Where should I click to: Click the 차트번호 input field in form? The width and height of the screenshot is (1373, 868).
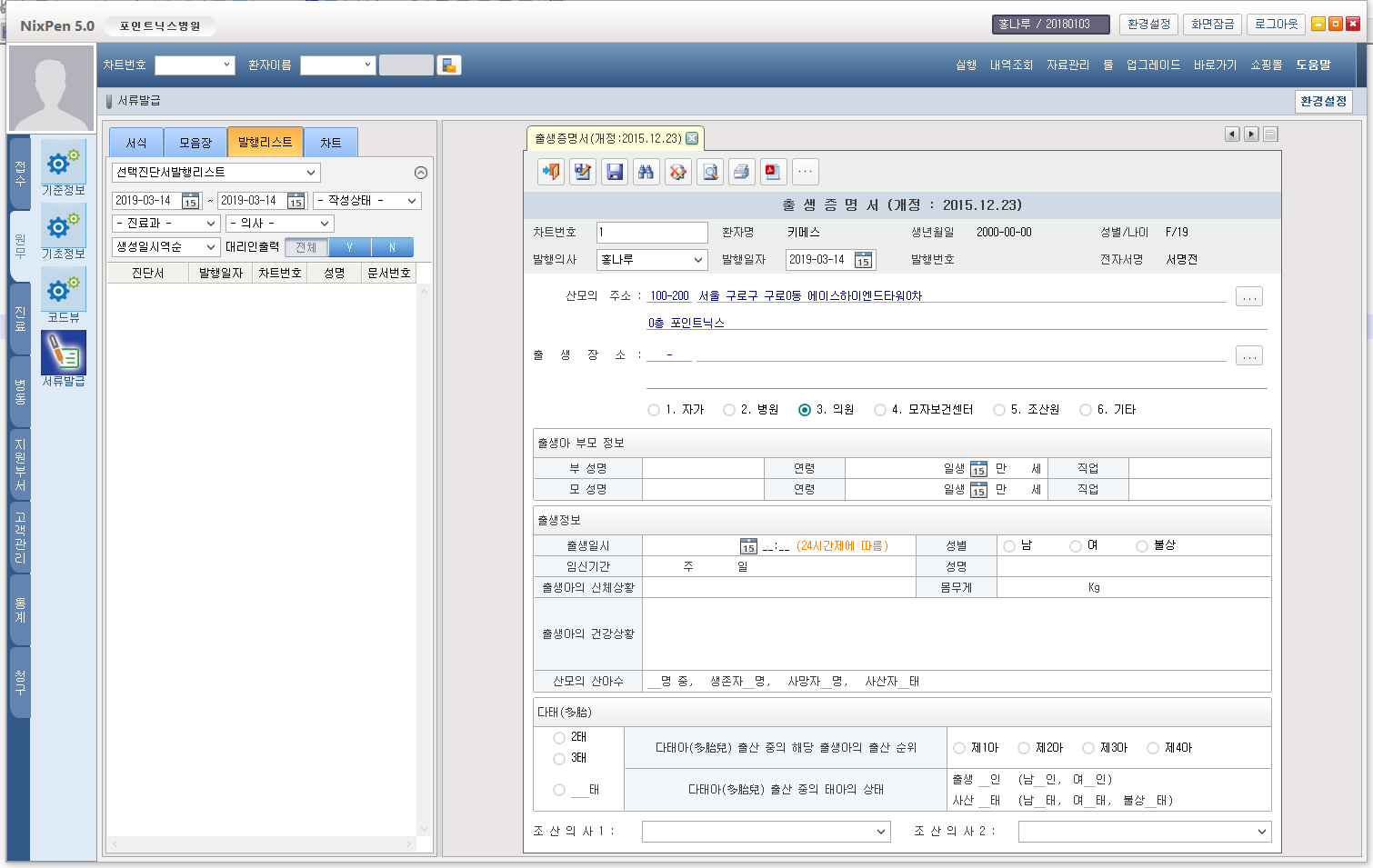(652, 233)
